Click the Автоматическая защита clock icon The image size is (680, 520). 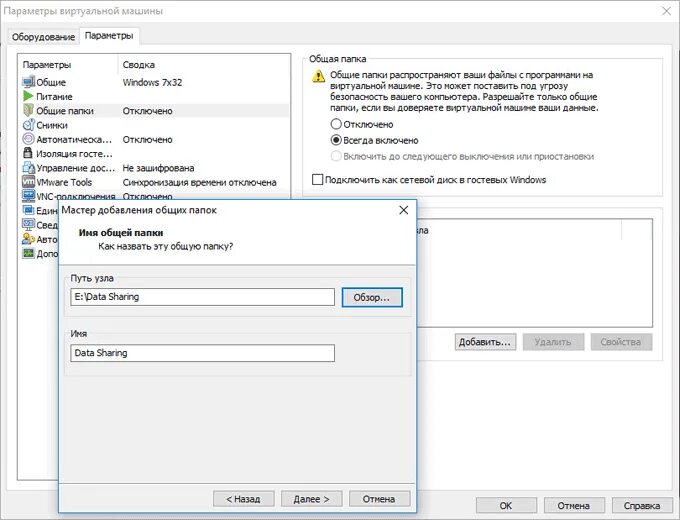29,139
